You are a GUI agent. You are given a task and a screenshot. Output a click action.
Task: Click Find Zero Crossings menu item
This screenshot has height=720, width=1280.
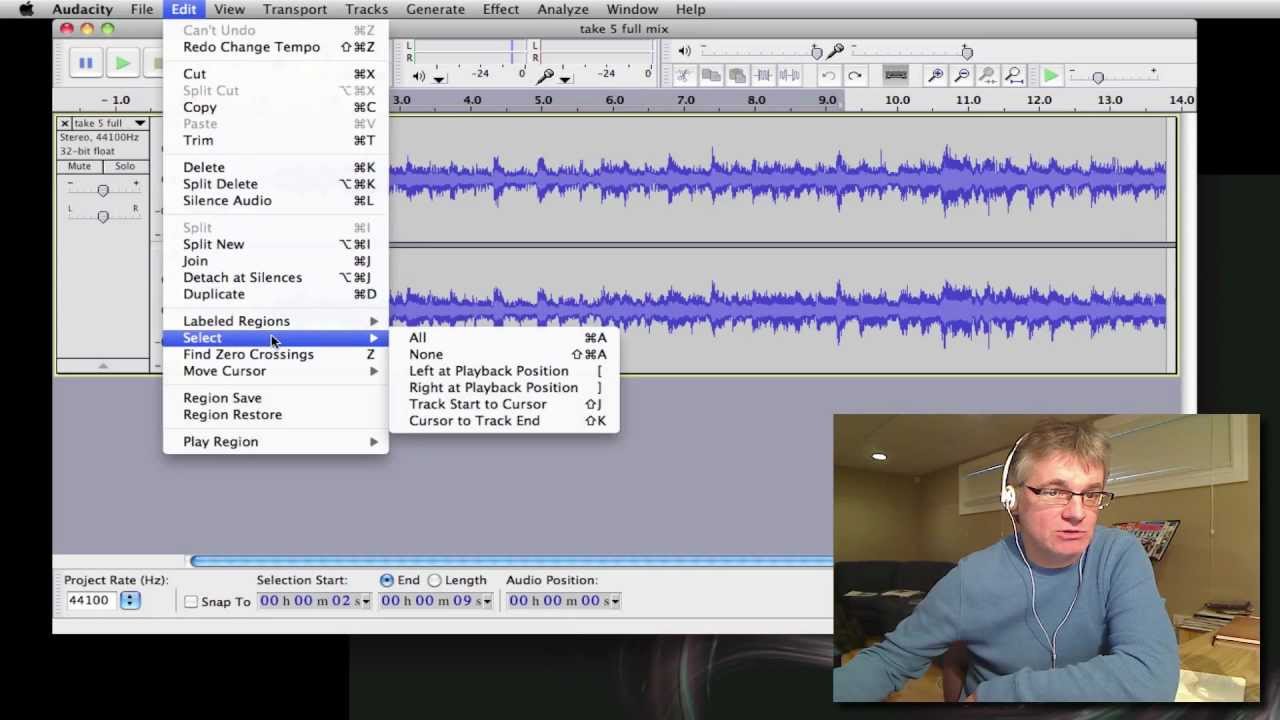(248, 354)
